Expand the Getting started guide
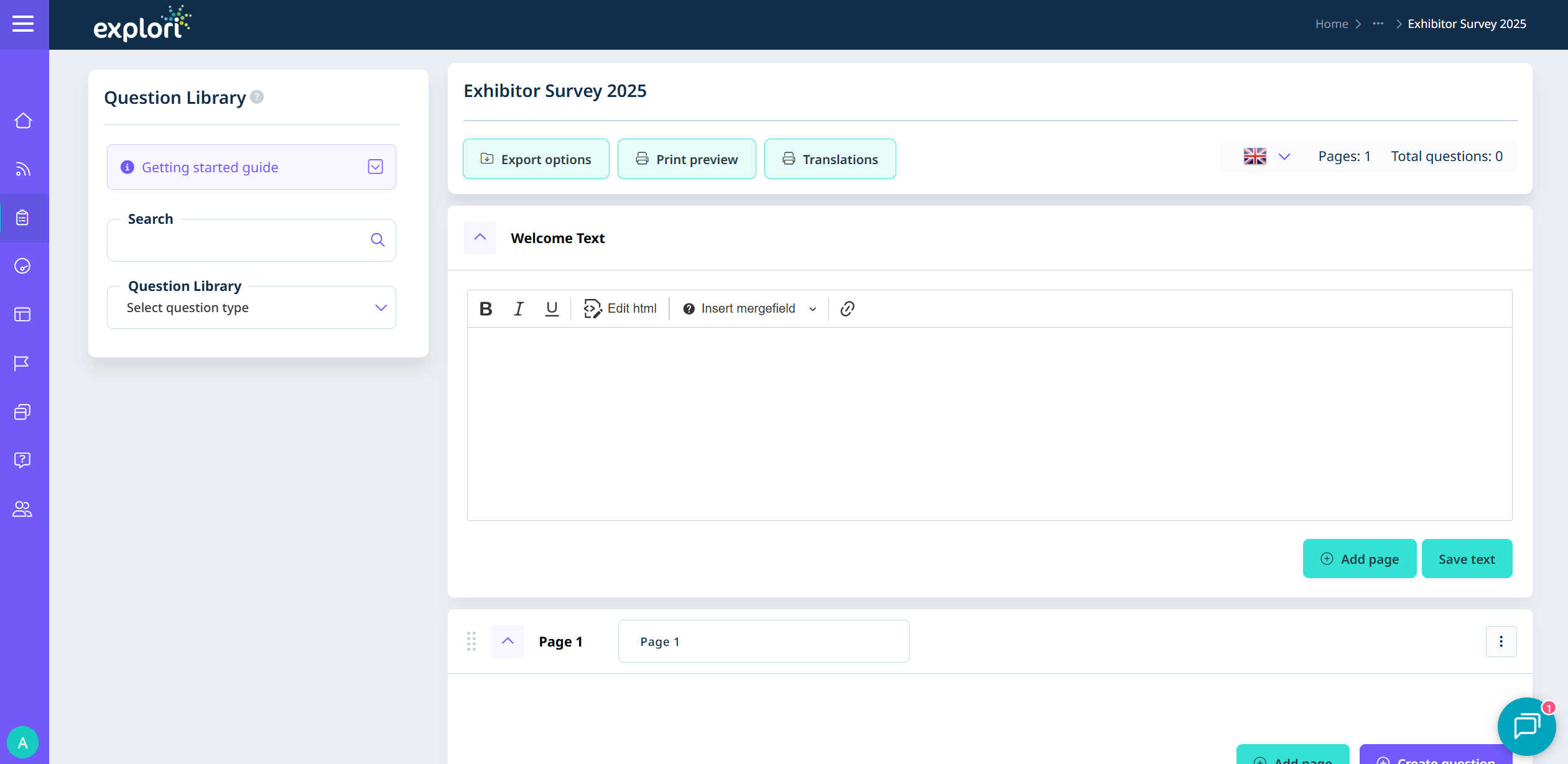Screen dimensions: 1568x764 click(375, 167)
